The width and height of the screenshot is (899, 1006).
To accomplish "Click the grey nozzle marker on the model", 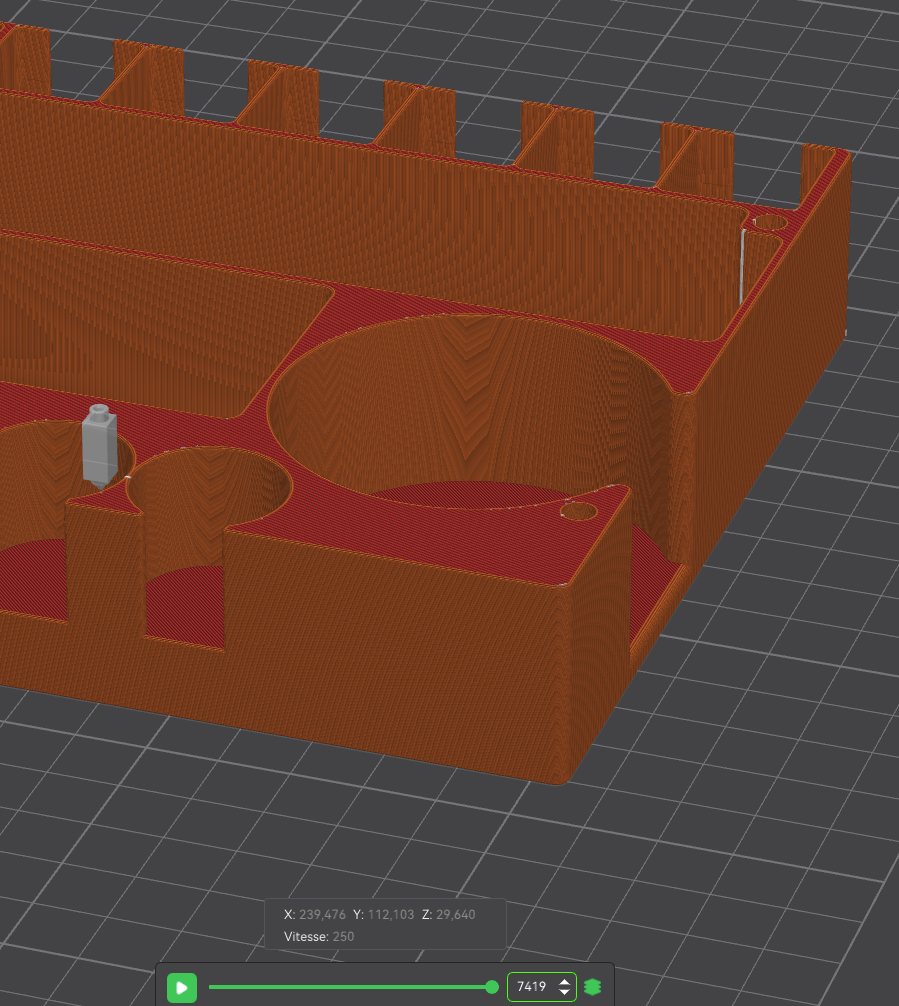I will pyautogui.click(x=99, y=447).
